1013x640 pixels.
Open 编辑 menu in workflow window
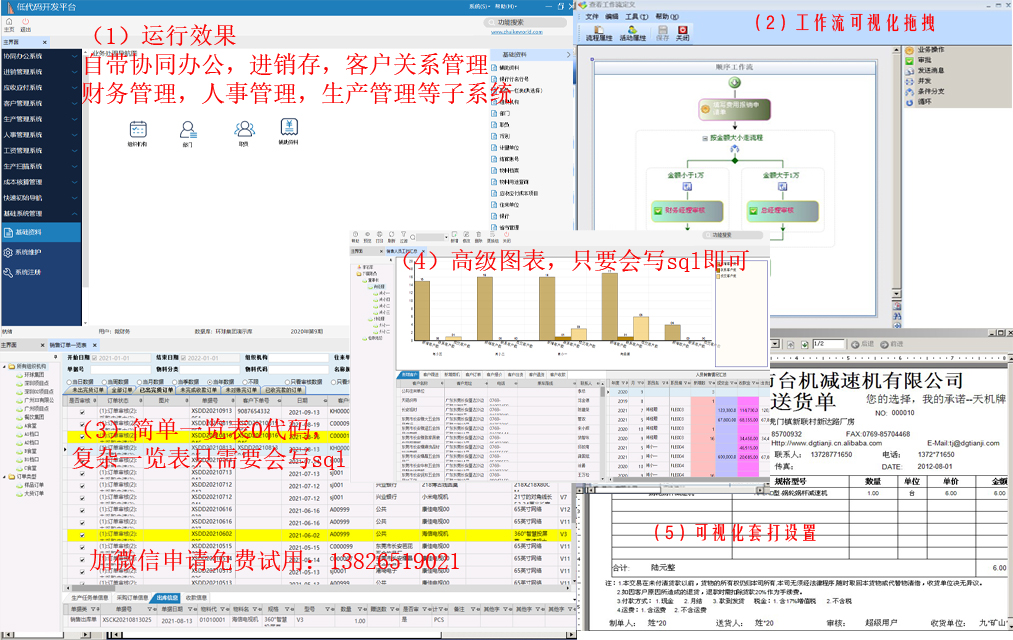612,16
